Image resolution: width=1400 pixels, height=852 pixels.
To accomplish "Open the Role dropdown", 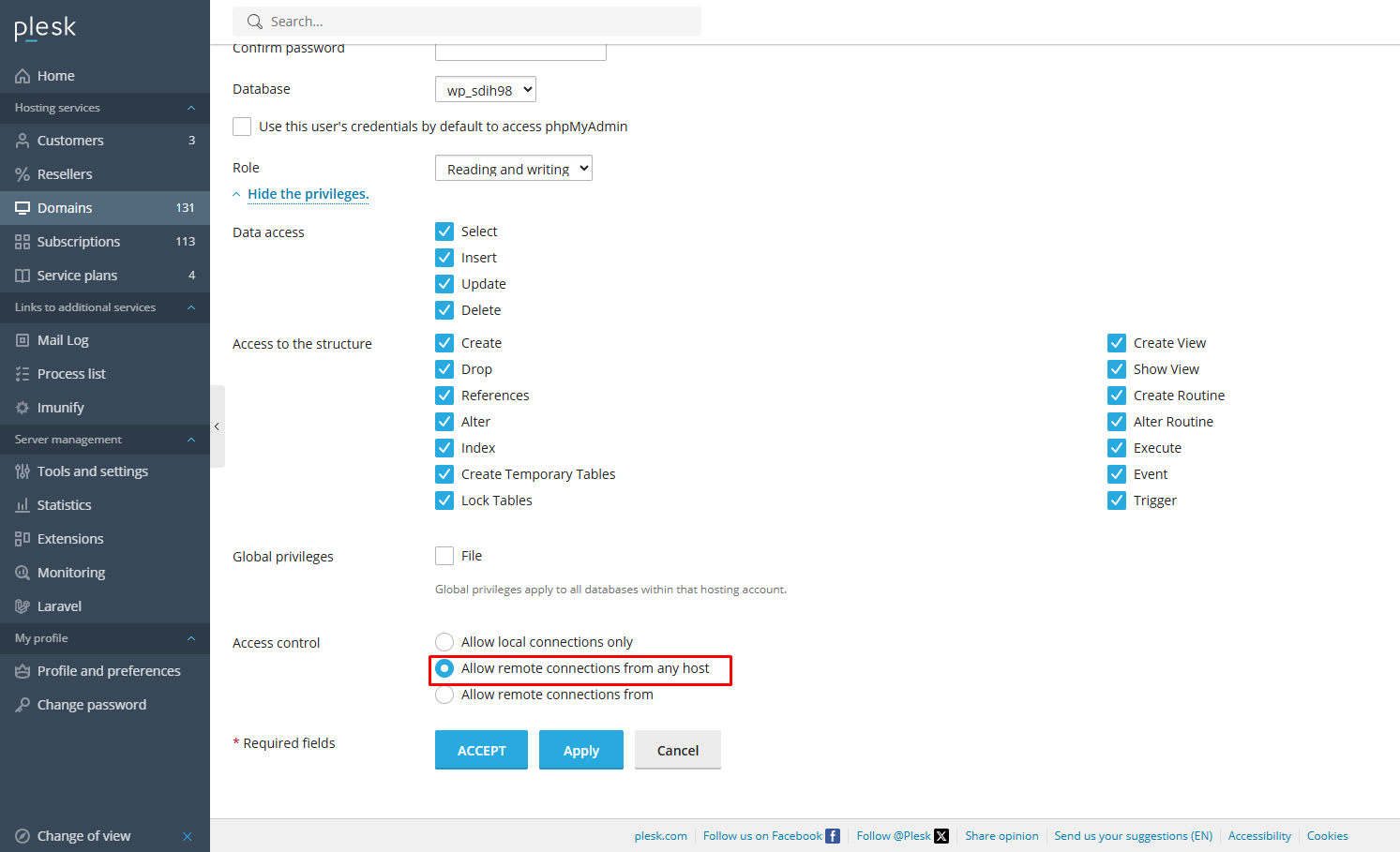I will [x=514, y=169].
